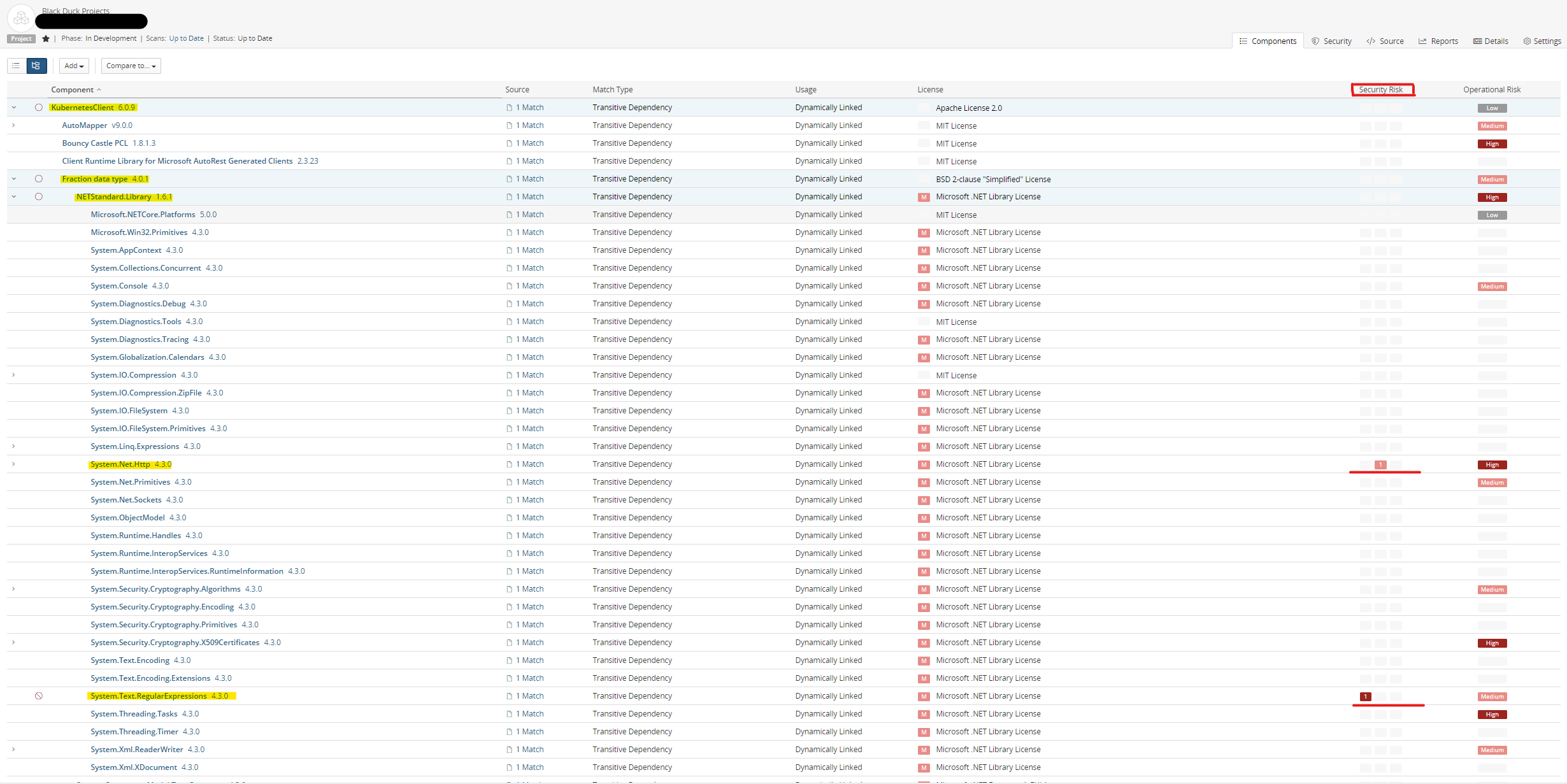The image size is (1567, 784).
Task: Click the Black Duck project cube logo
Action: click(x=21, y=18)
